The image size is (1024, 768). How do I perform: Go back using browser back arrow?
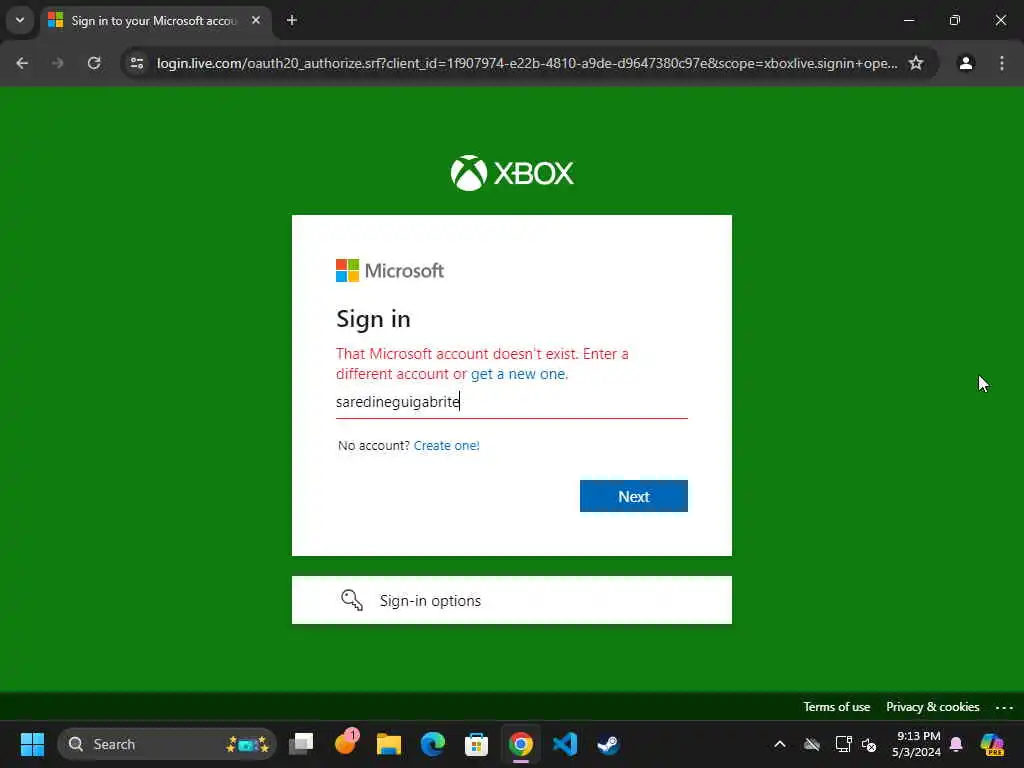(22, 63)
